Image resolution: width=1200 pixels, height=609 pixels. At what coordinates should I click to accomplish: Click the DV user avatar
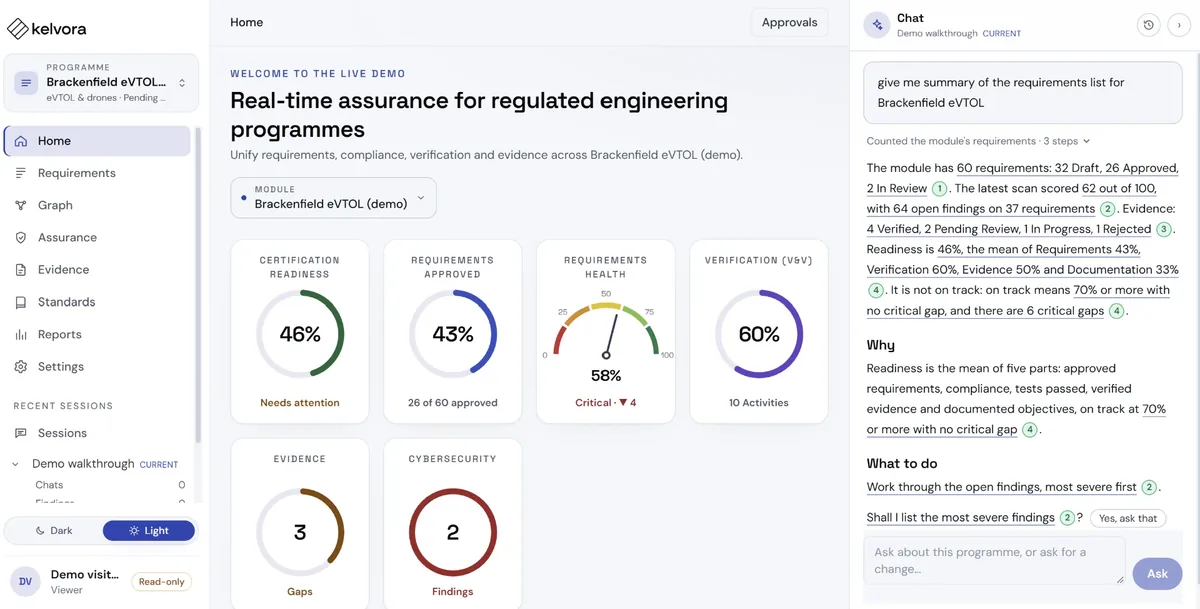point(25,581)
